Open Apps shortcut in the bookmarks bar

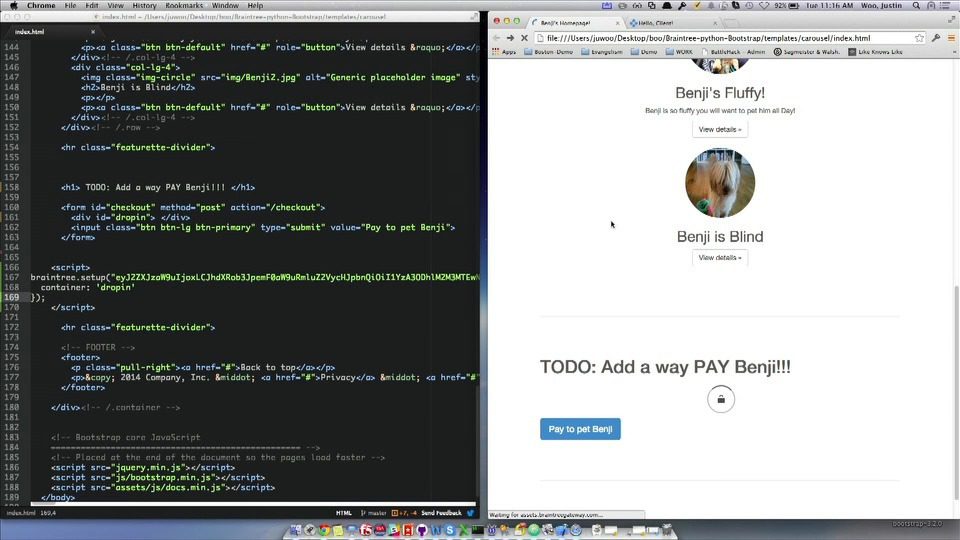504,52
